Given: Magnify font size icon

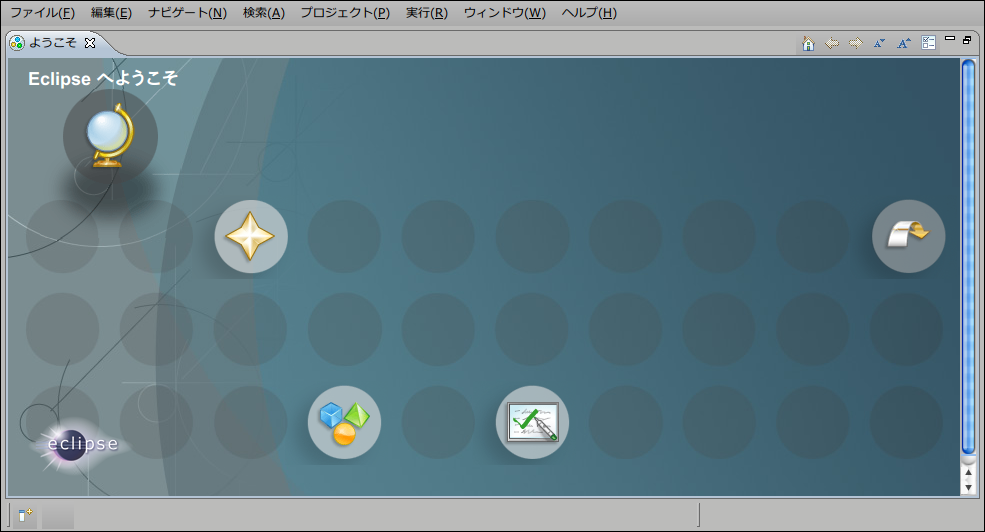Looking at the screenshot, I should click(904, 43).
